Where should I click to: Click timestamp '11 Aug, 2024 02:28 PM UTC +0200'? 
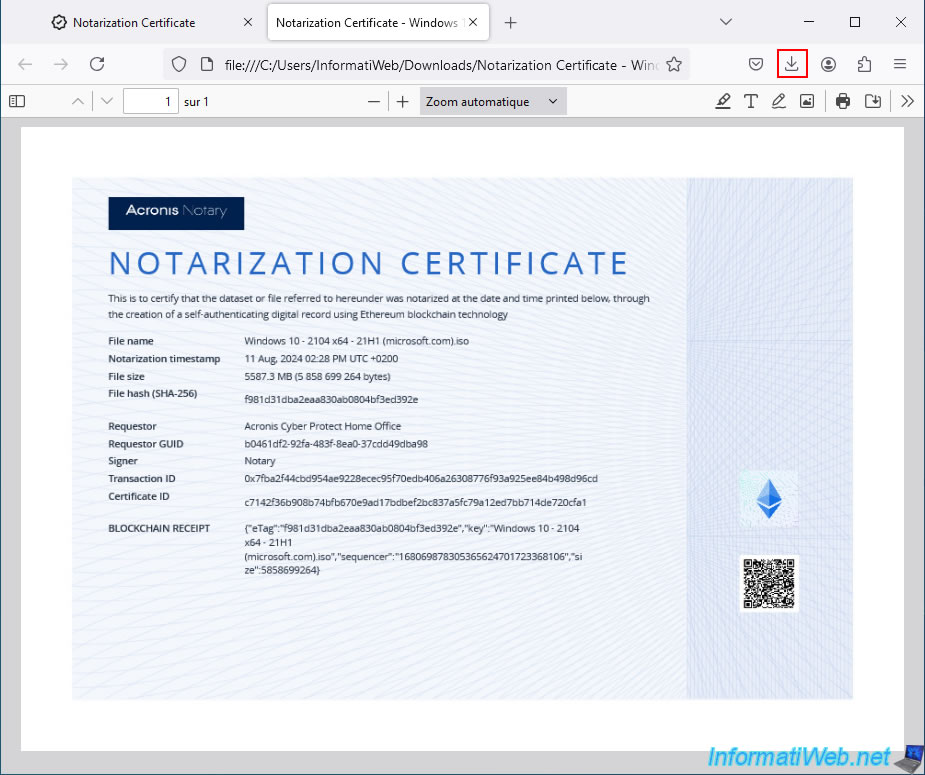[x=322, y=359]
